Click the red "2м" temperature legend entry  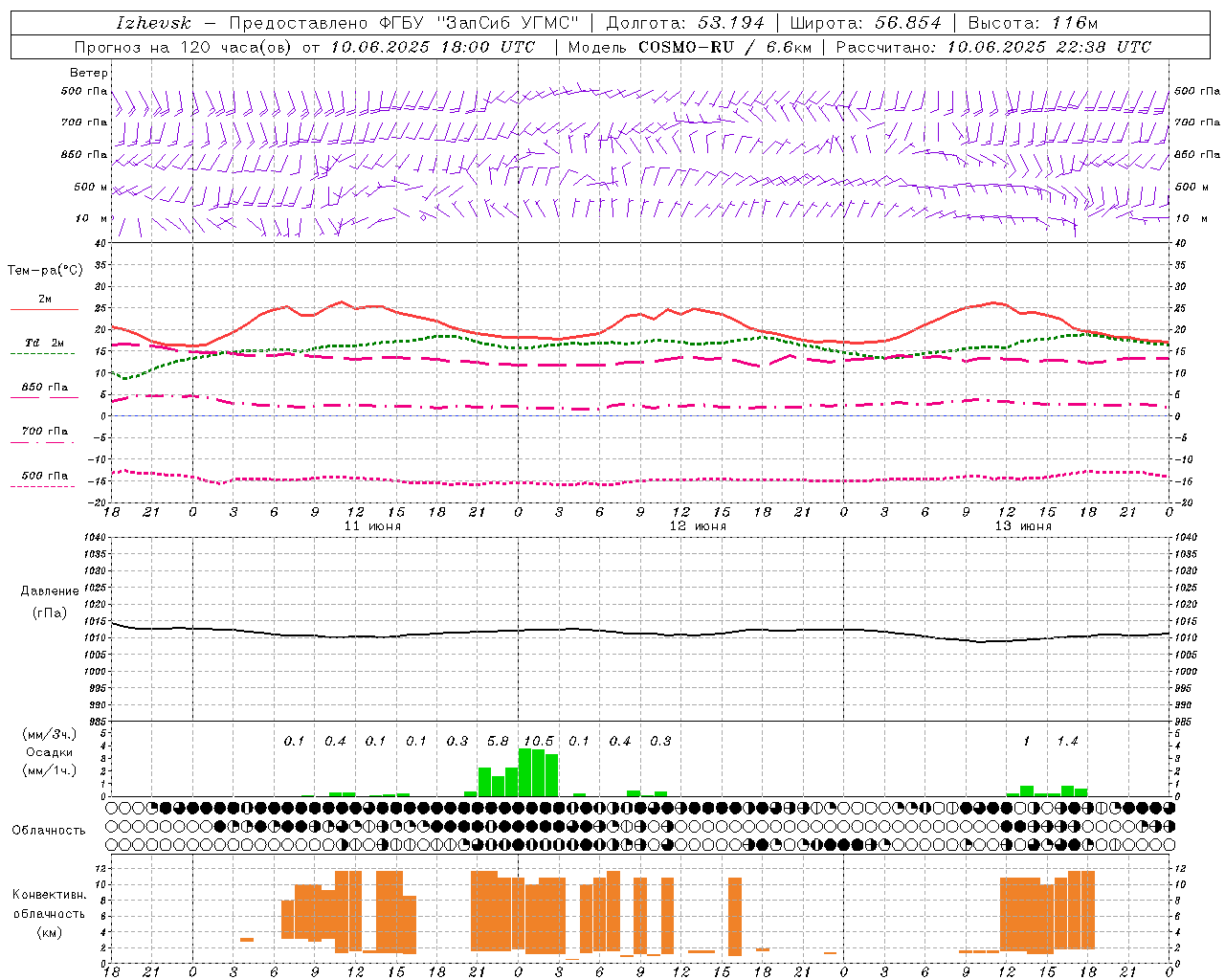pos(45,300)
